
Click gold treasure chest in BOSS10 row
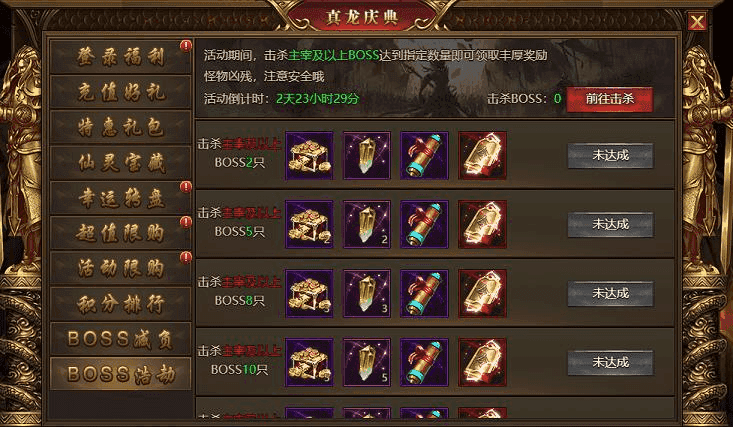309,362
